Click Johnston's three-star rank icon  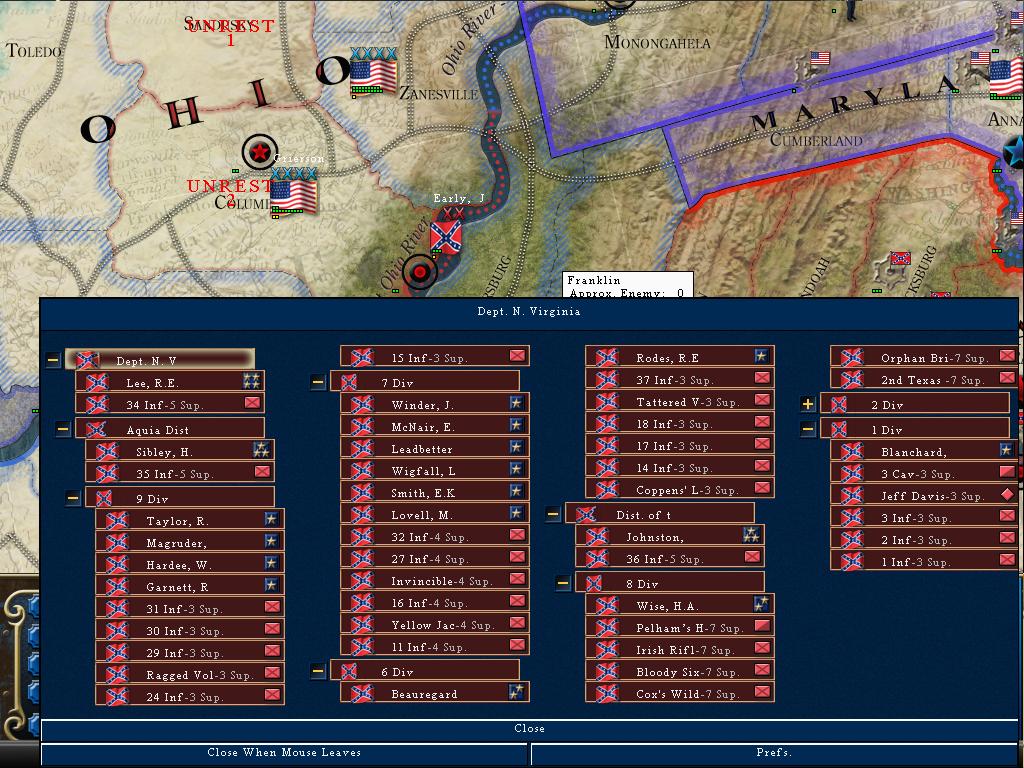point(751,536)
